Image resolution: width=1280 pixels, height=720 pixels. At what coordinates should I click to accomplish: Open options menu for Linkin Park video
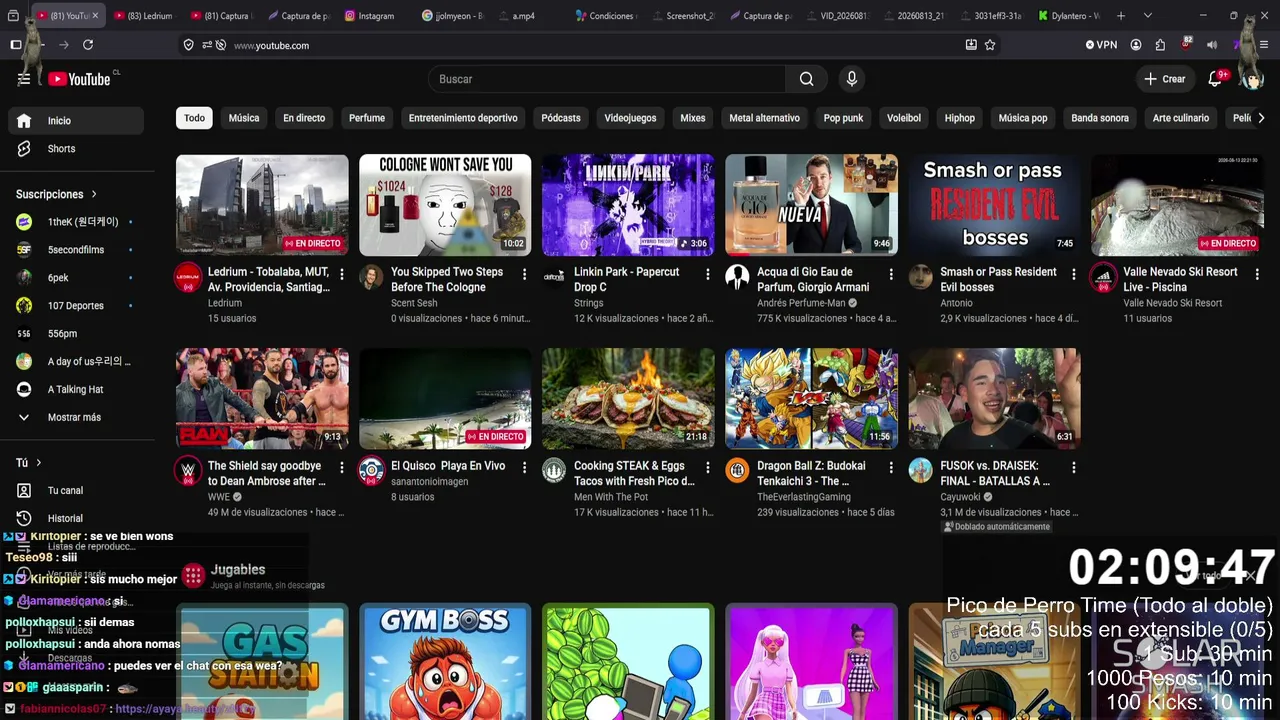[x=707, y=274]
